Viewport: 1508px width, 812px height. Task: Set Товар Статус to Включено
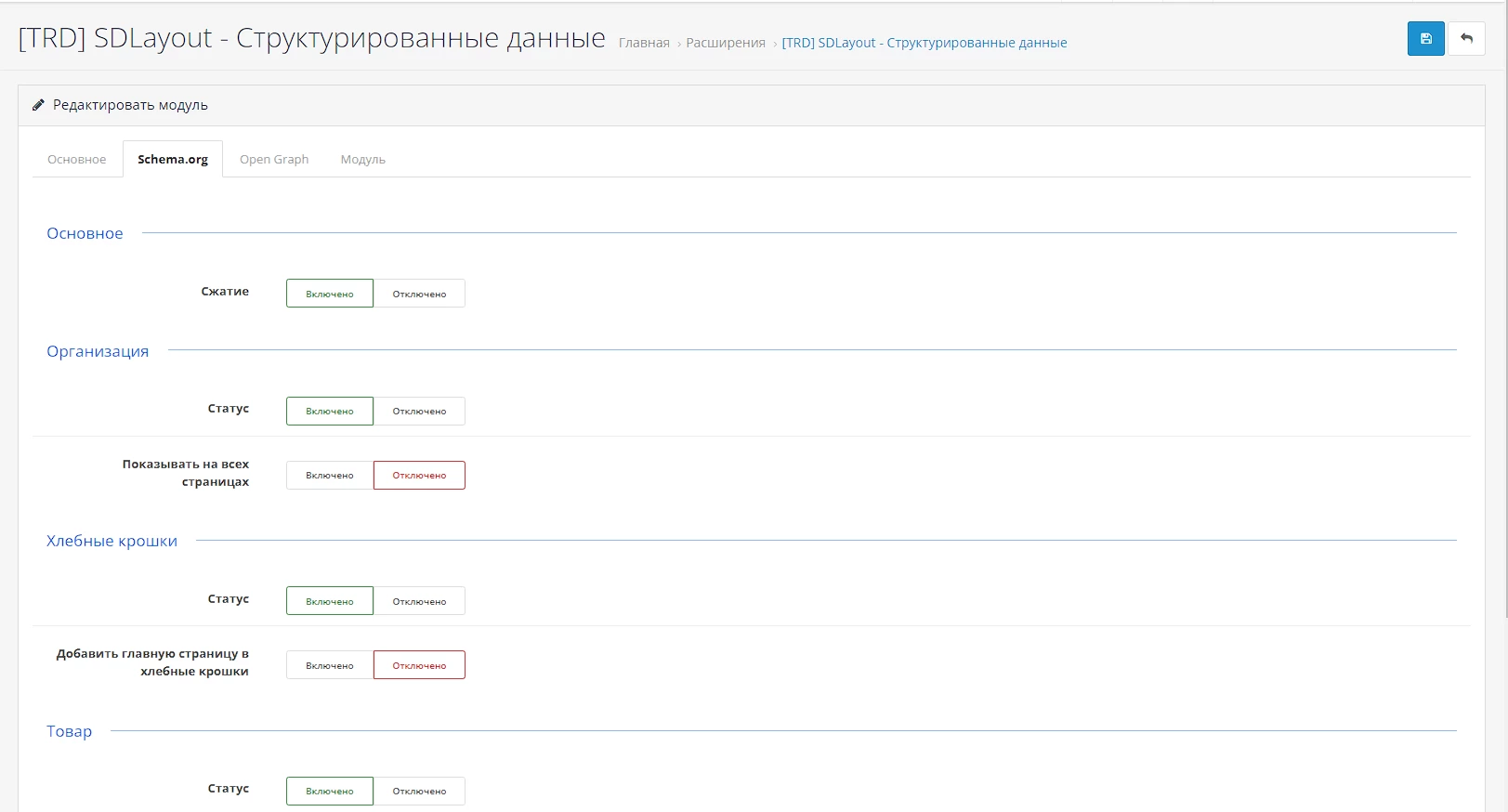(330, 791)
